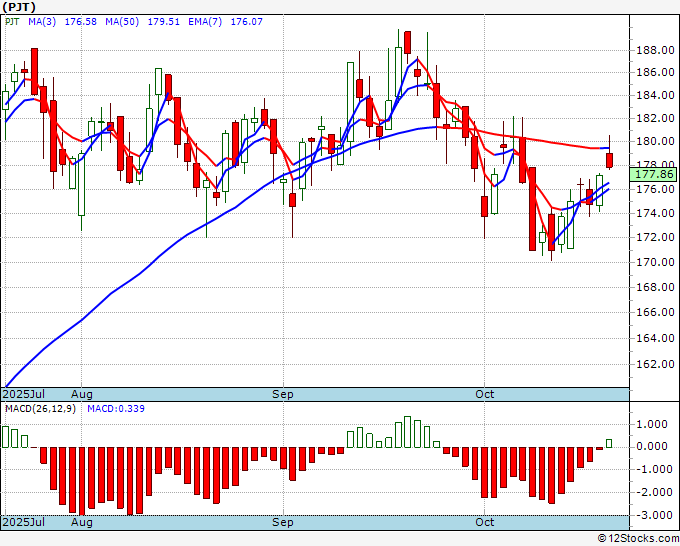680x546 pixels.
Task: Click the 172.00 price axis label
Action: click(x=655, y=237)
